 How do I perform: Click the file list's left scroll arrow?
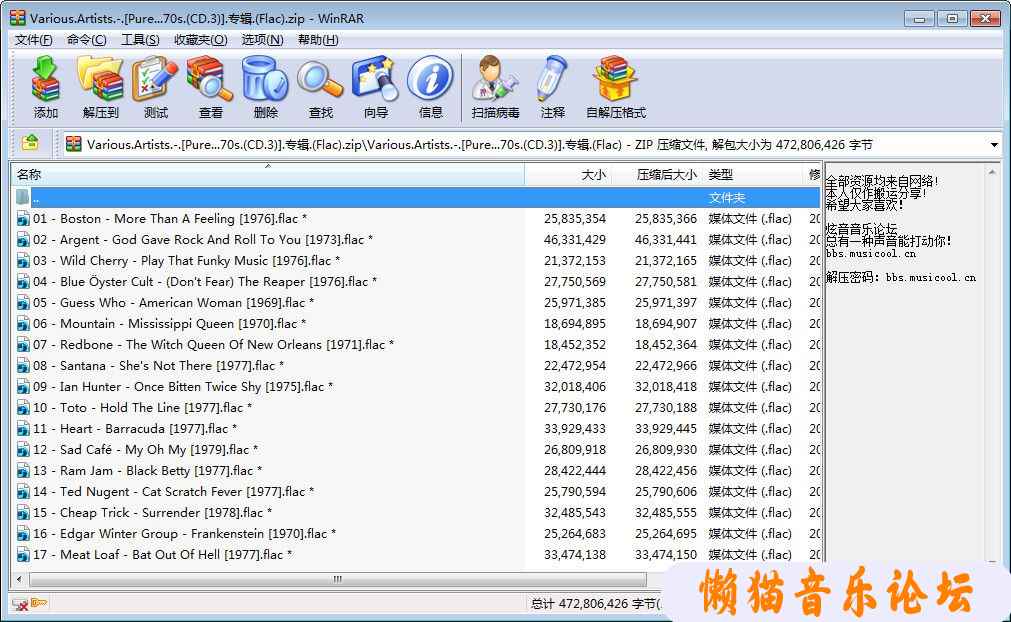coord(19,579)
